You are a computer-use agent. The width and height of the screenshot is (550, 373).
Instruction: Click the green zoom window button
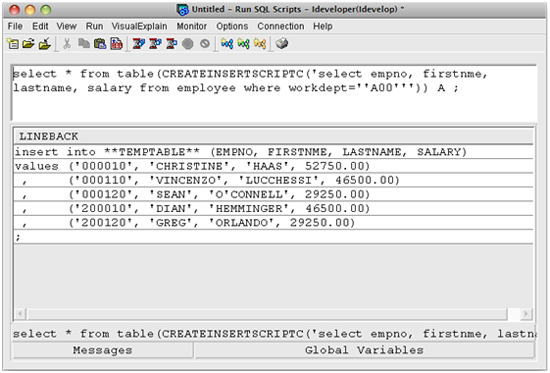click(x=46, y=9)
